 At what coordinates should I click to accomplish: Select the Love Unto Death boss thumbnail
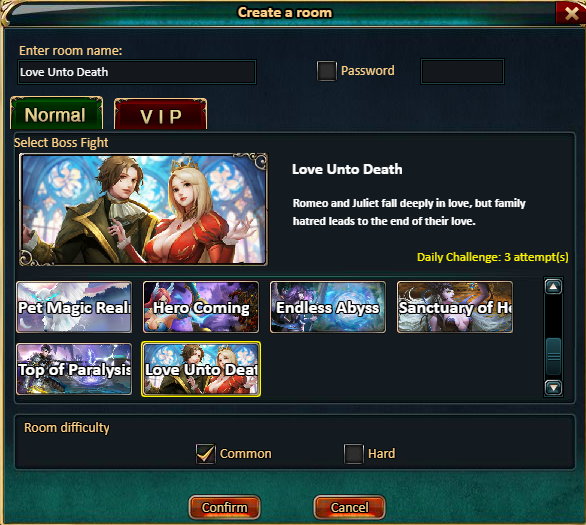pos(201,369)
